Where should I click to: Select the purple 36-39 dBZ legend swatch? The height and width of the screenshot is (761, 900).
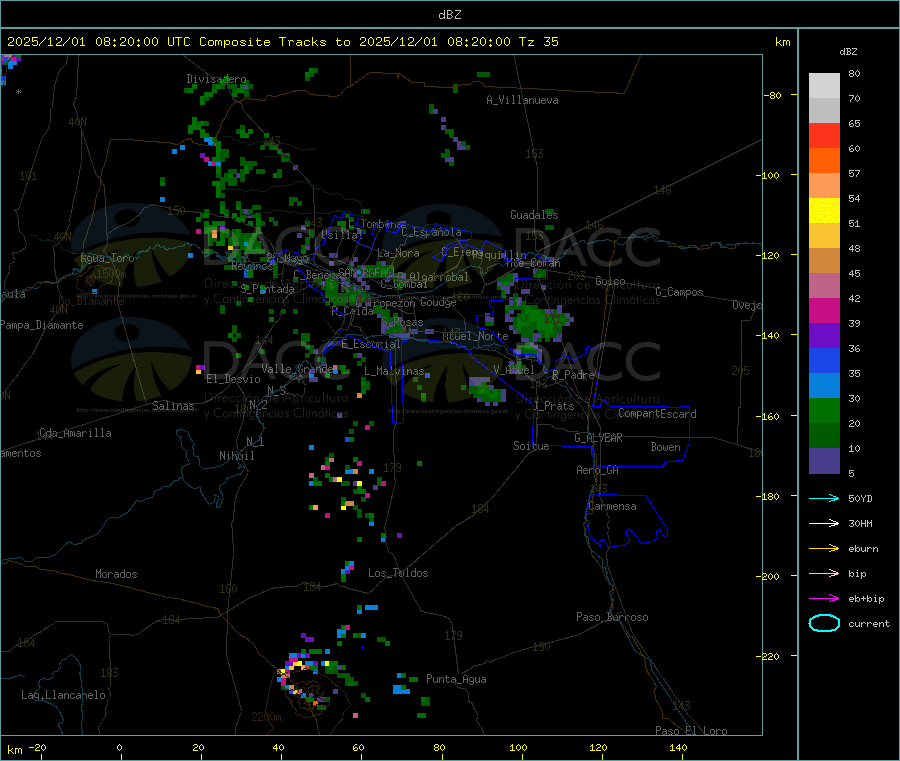tap(824, 336)
